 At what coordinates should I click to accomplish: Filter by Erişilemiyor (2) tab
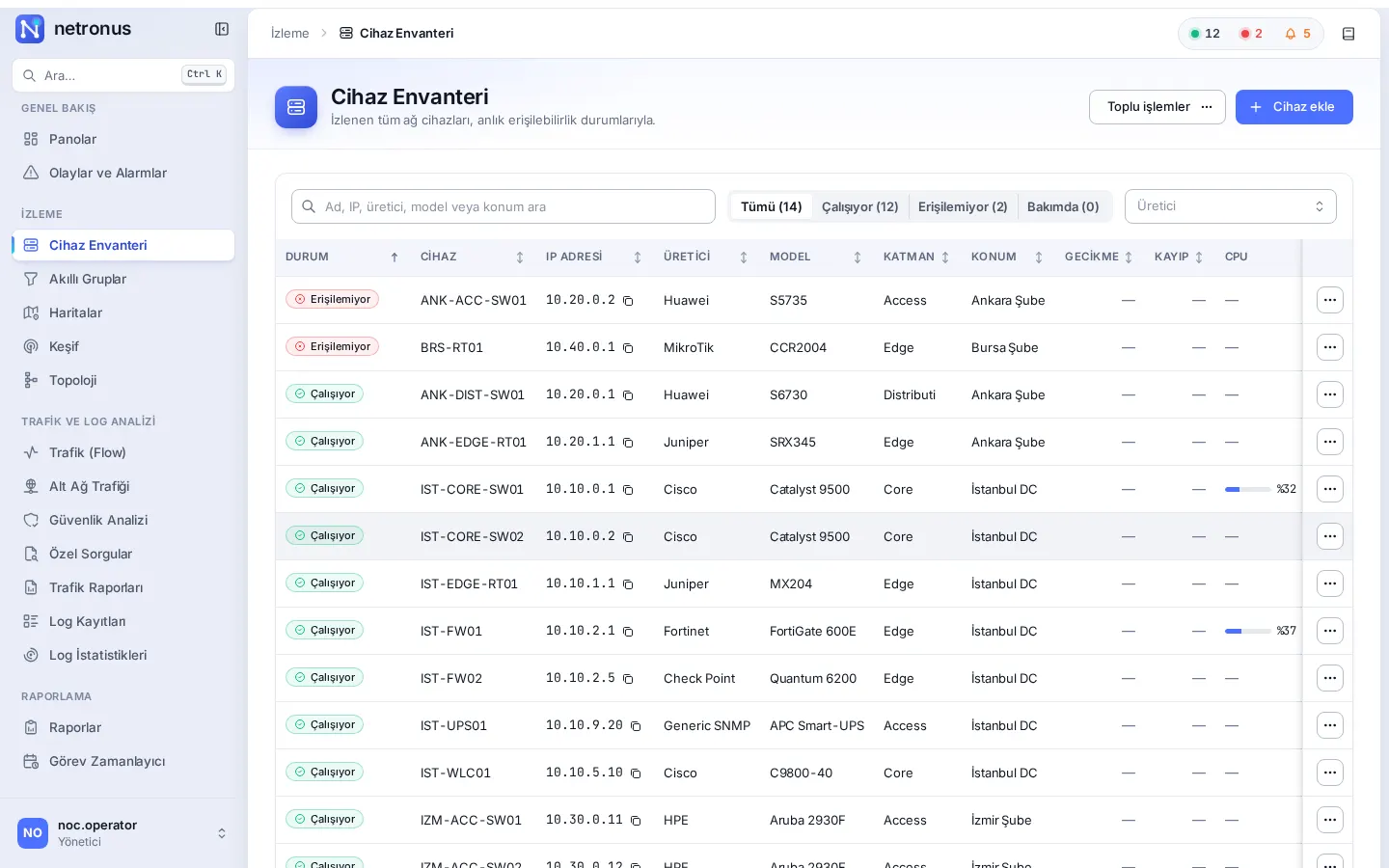963,206
